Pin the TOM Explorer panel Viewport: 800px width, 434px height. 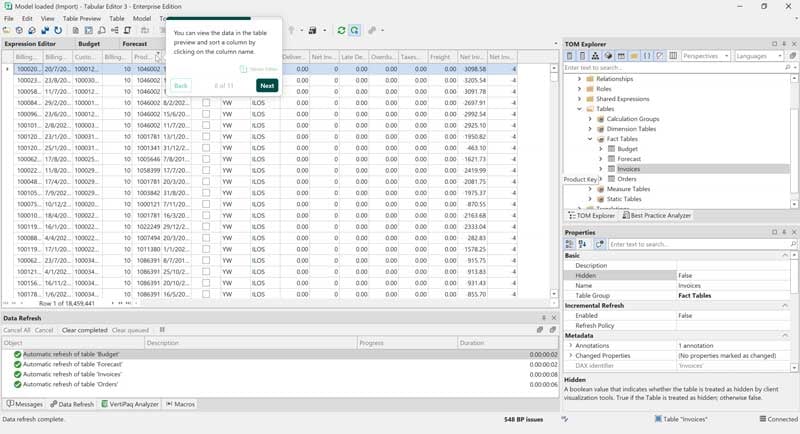(x=784, y=44)
